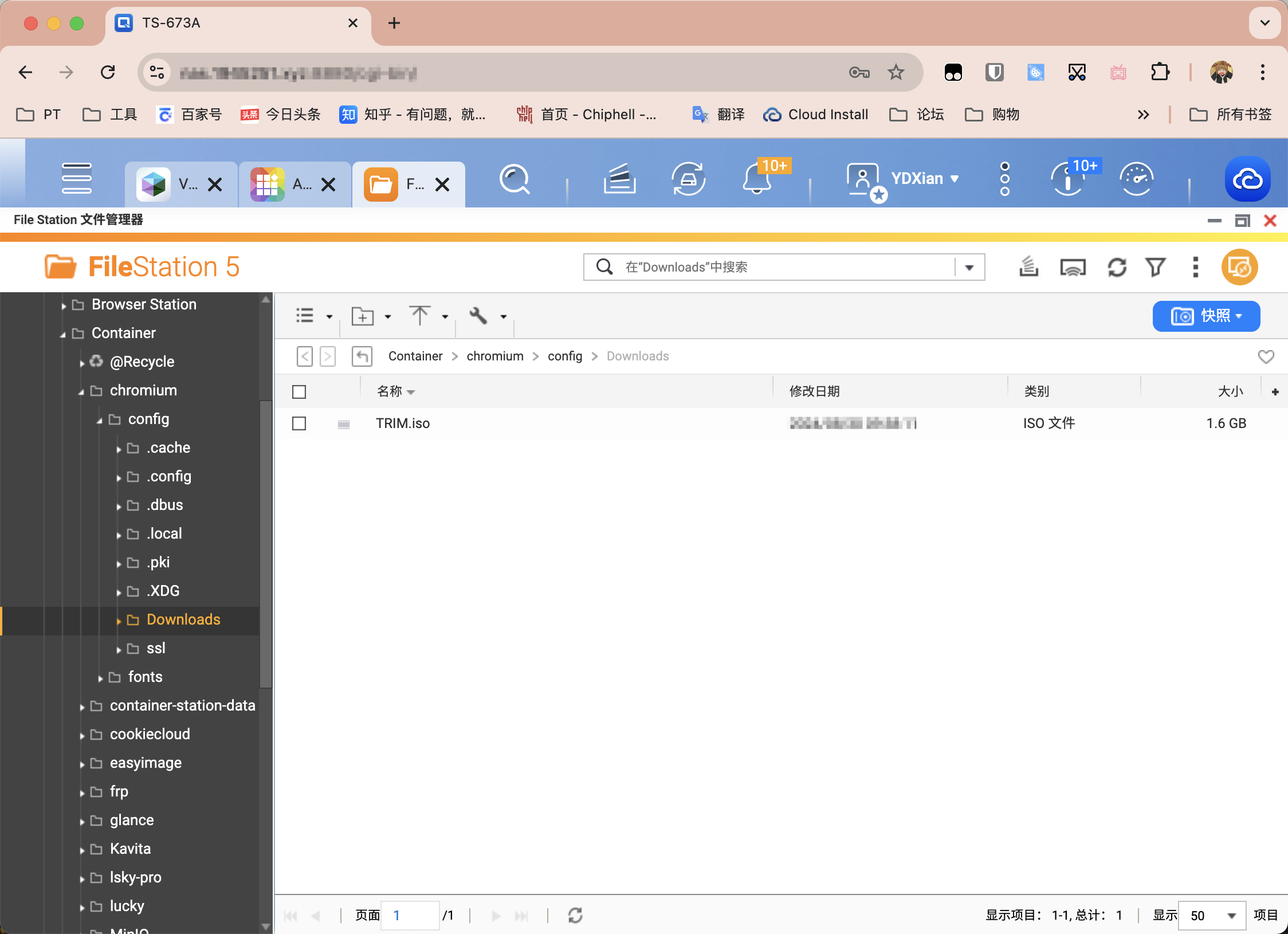Go to Container in the breadcrumb

[415, 356]
